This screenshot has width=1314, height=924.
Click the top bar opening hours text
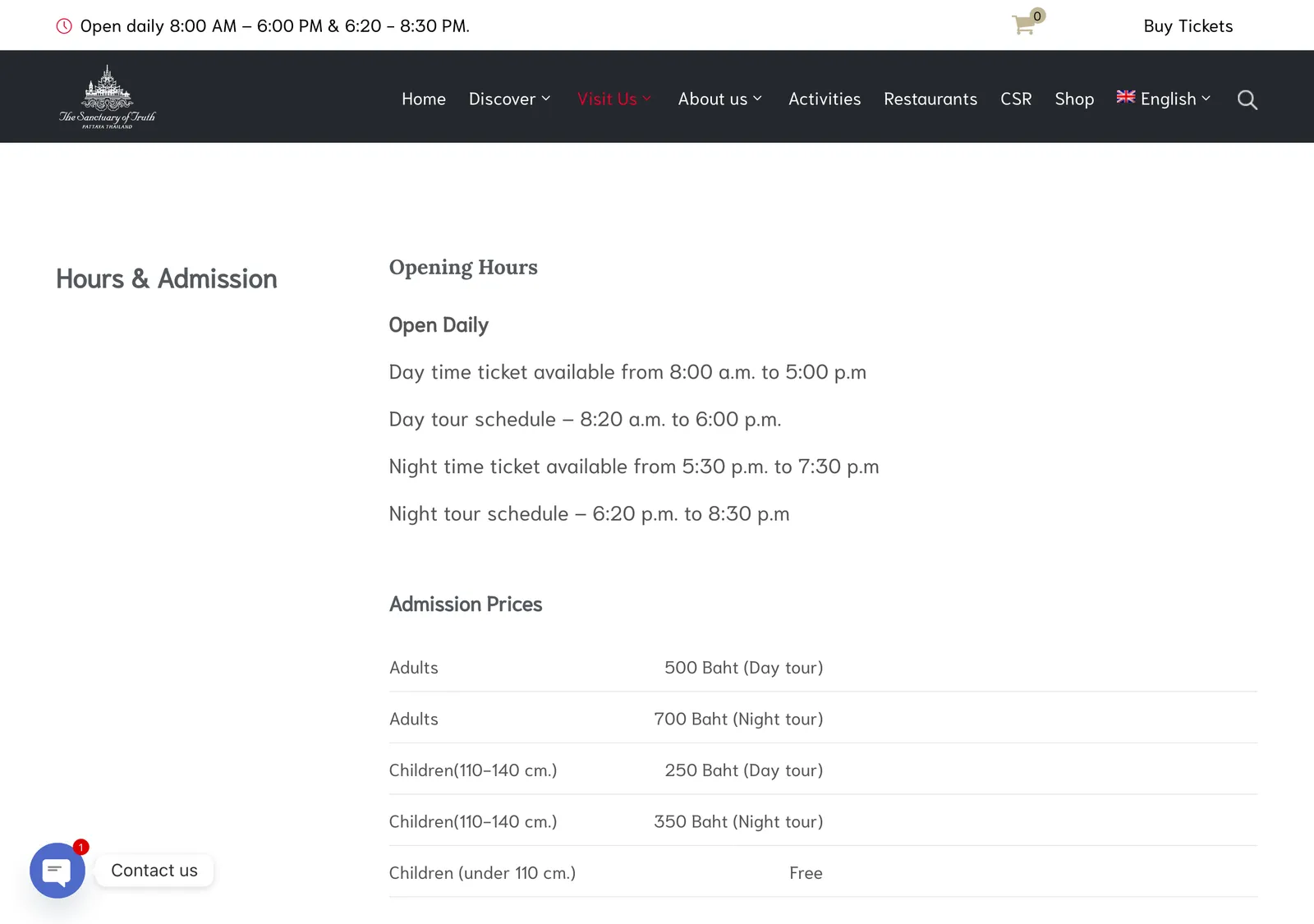click(x=275, y=26)
